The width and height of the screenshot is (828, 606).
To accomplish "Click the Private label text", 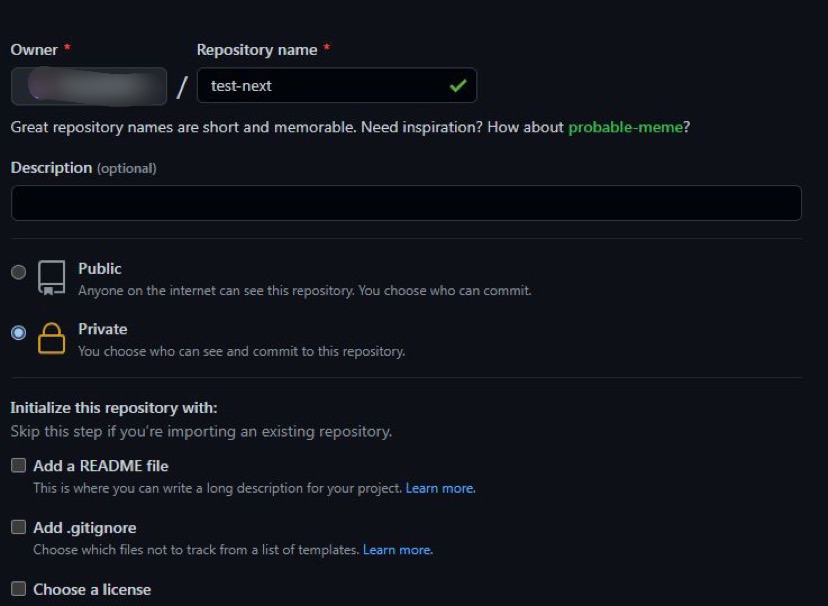I will [103, 329].
